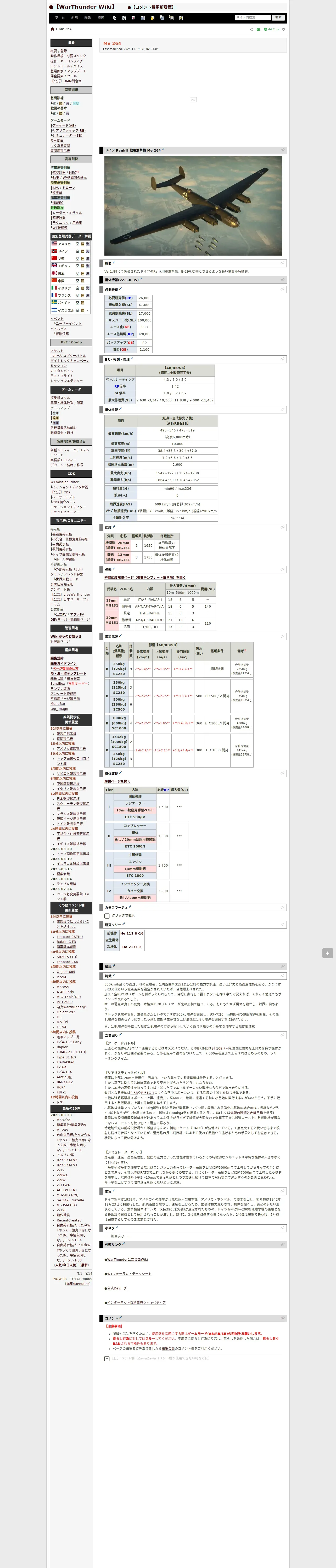This screenshot has width=336, height=1568.
Task: Open the 陸 link in the アメリカ row
Action: point(82,244)
